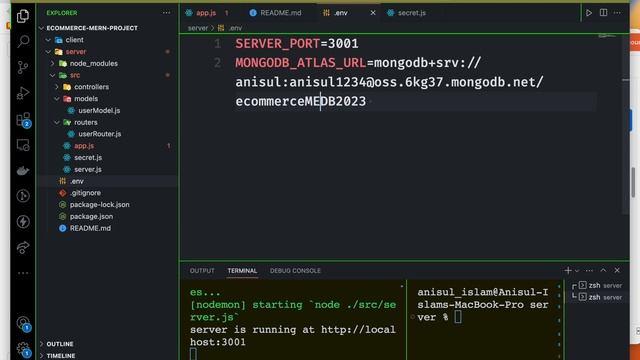Screen dimensions: 640x360
Task: Open the .gitignore file
Action: 108,193
